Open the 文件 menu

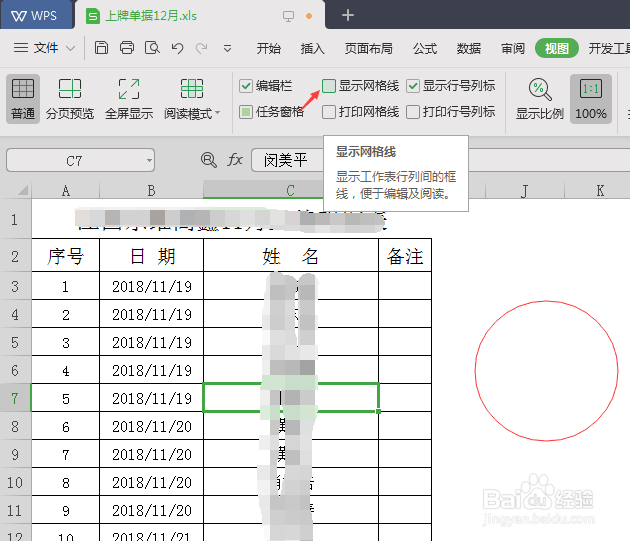pos(36,48)
